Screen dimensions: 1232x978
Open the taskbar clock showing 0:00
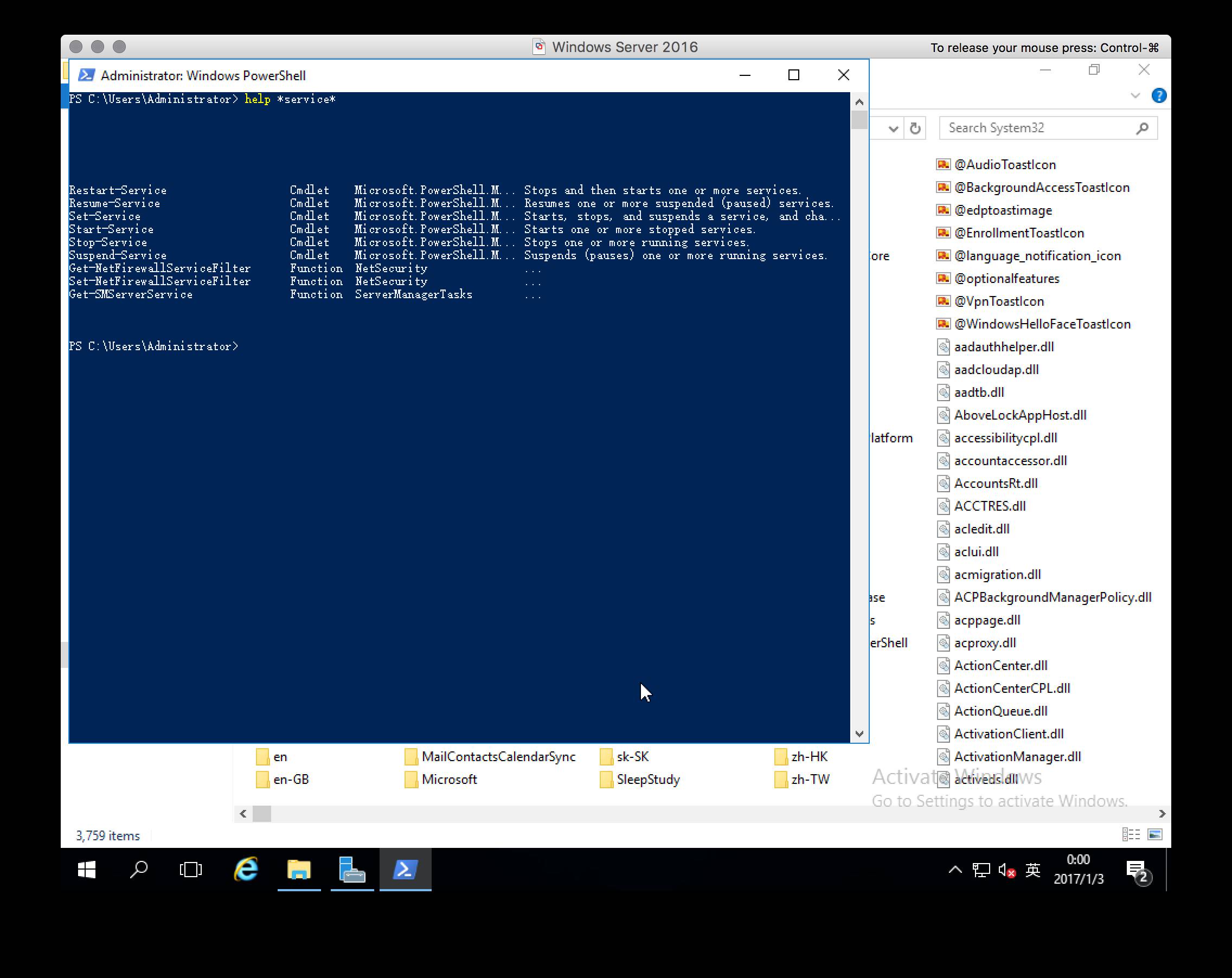(1079, 869)
